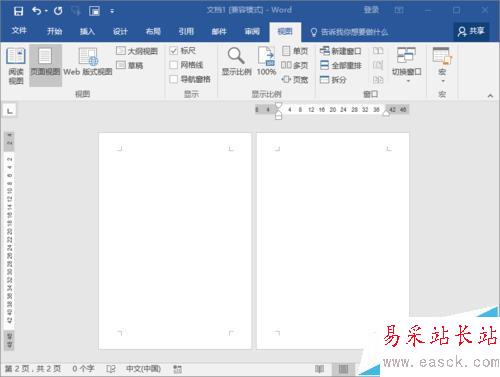Click the Tell Me search box
This screenshot has height=377, width=500.
[349, 32]
